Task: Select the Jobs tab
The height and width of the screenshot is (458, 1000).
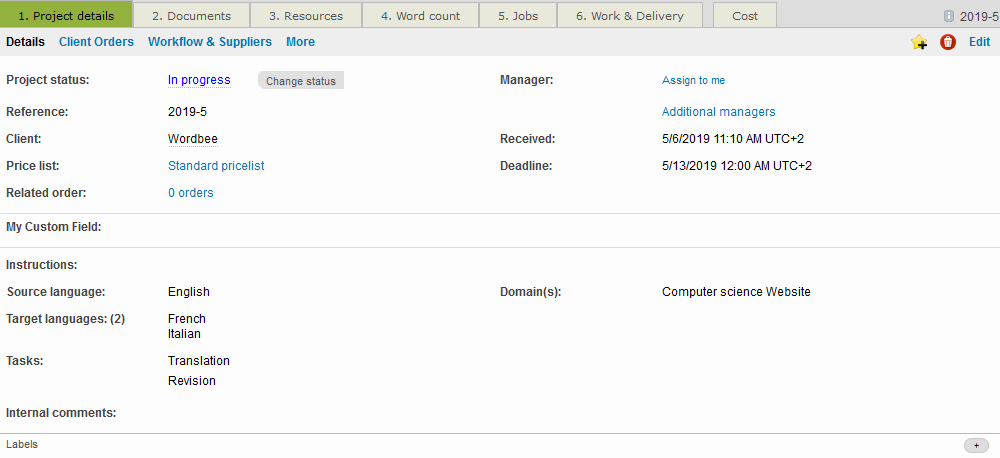Action: tap(518, 16)
